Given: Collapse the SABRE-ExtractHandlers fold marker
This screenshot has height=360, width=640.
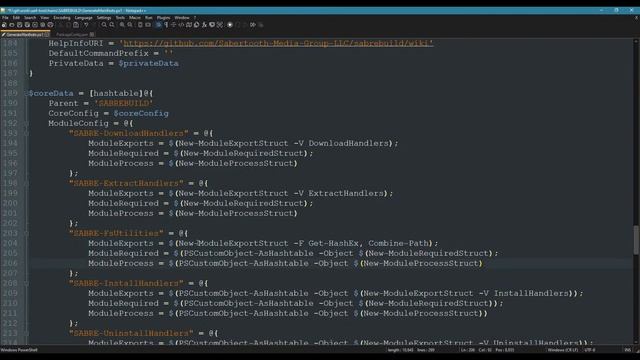Looking at the screenshot, I should [26, 183].
